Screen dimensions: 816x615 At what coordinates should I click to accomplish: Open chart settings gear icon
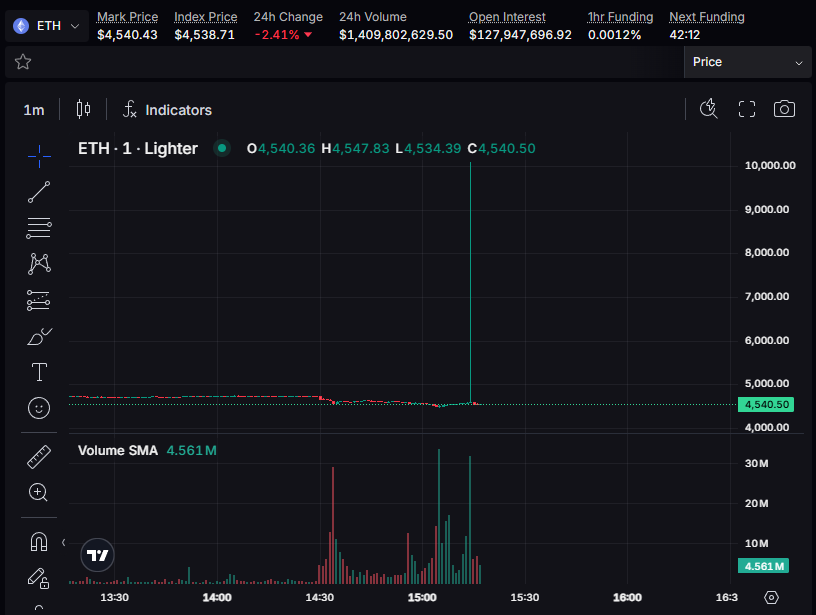[x=771, y=597]
